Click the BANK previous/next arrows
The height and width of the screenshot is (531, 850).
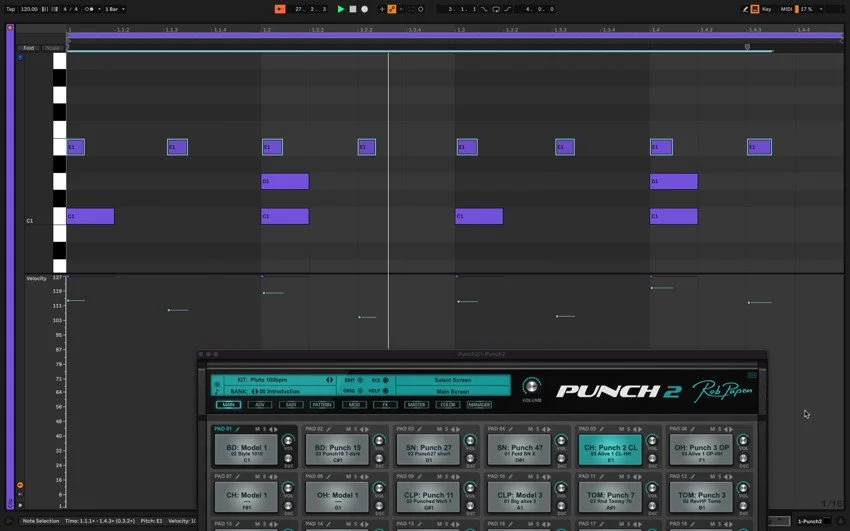pyautogui.click(x=255, y=391)
